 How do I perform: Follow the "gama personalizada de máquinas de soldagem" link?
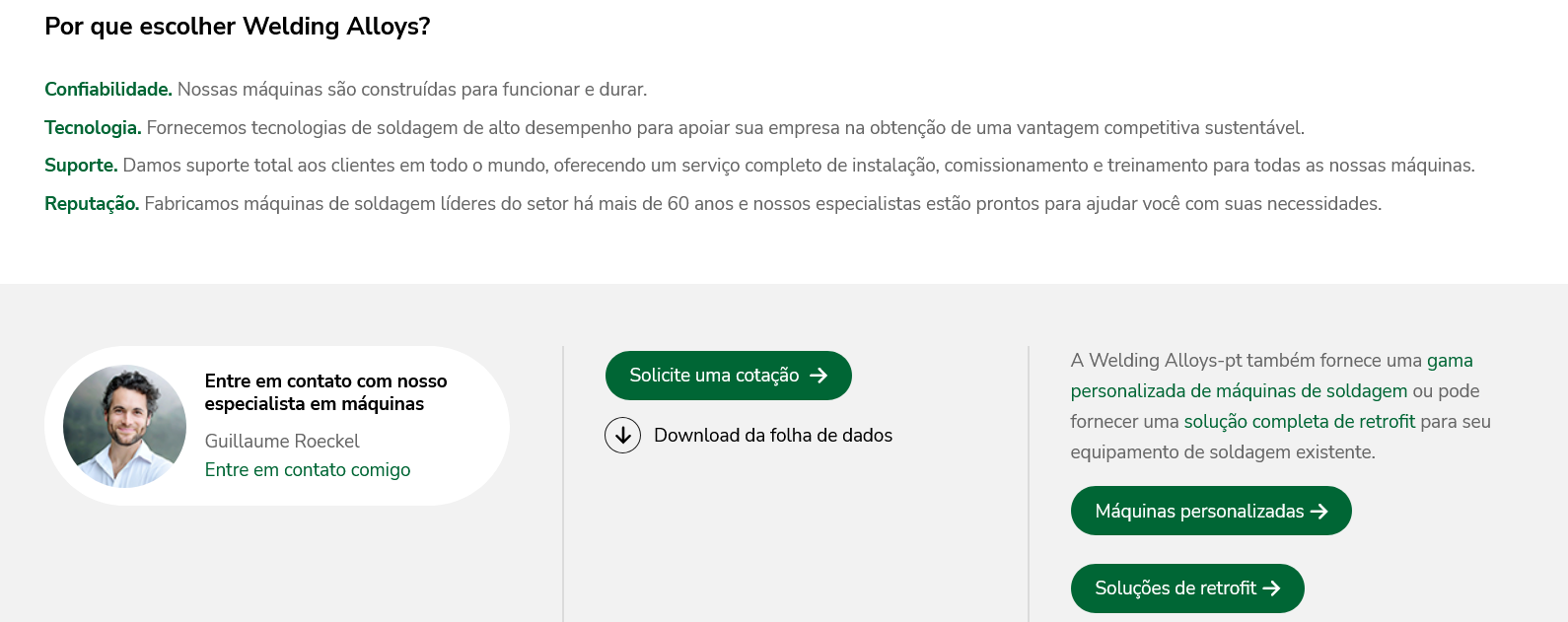1239,391
